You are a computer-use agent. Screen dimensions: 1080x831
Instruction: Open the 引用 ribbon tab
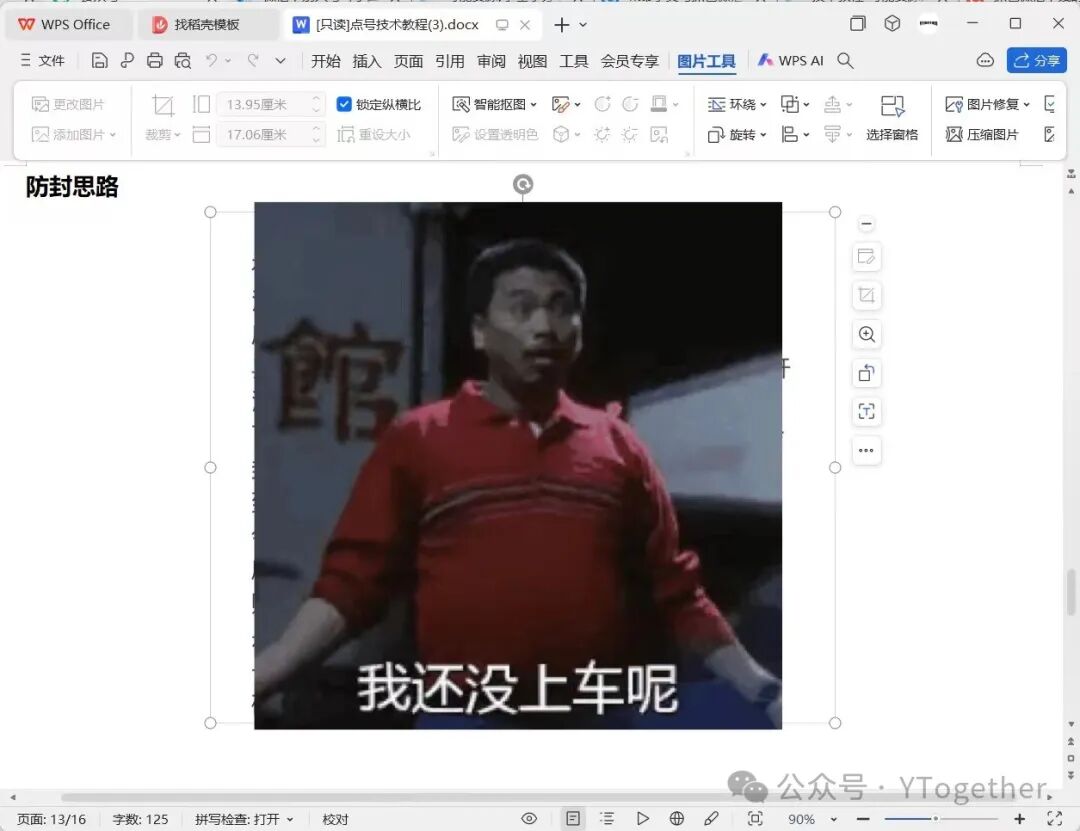point(449,61)
